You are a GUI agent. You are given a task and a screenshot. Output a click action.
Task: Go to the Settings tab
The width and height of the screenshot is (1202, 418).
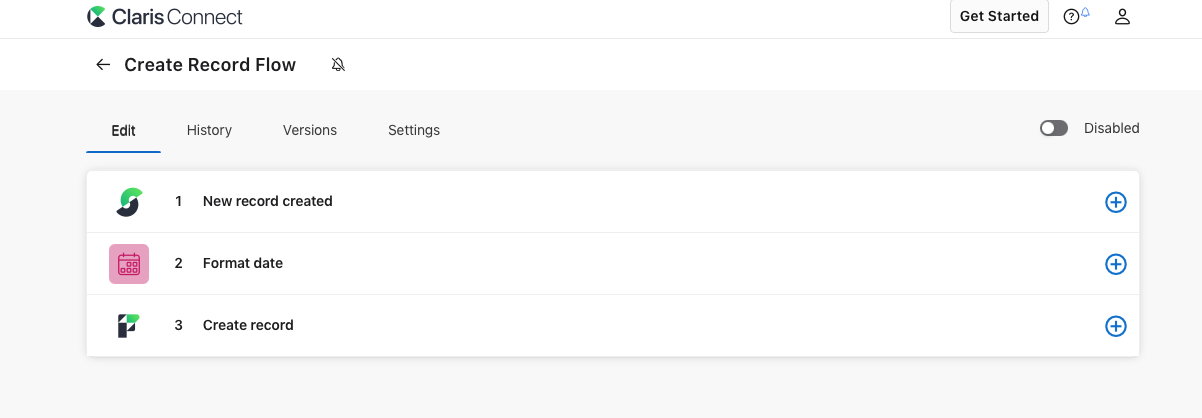click(x=414, y=130)
